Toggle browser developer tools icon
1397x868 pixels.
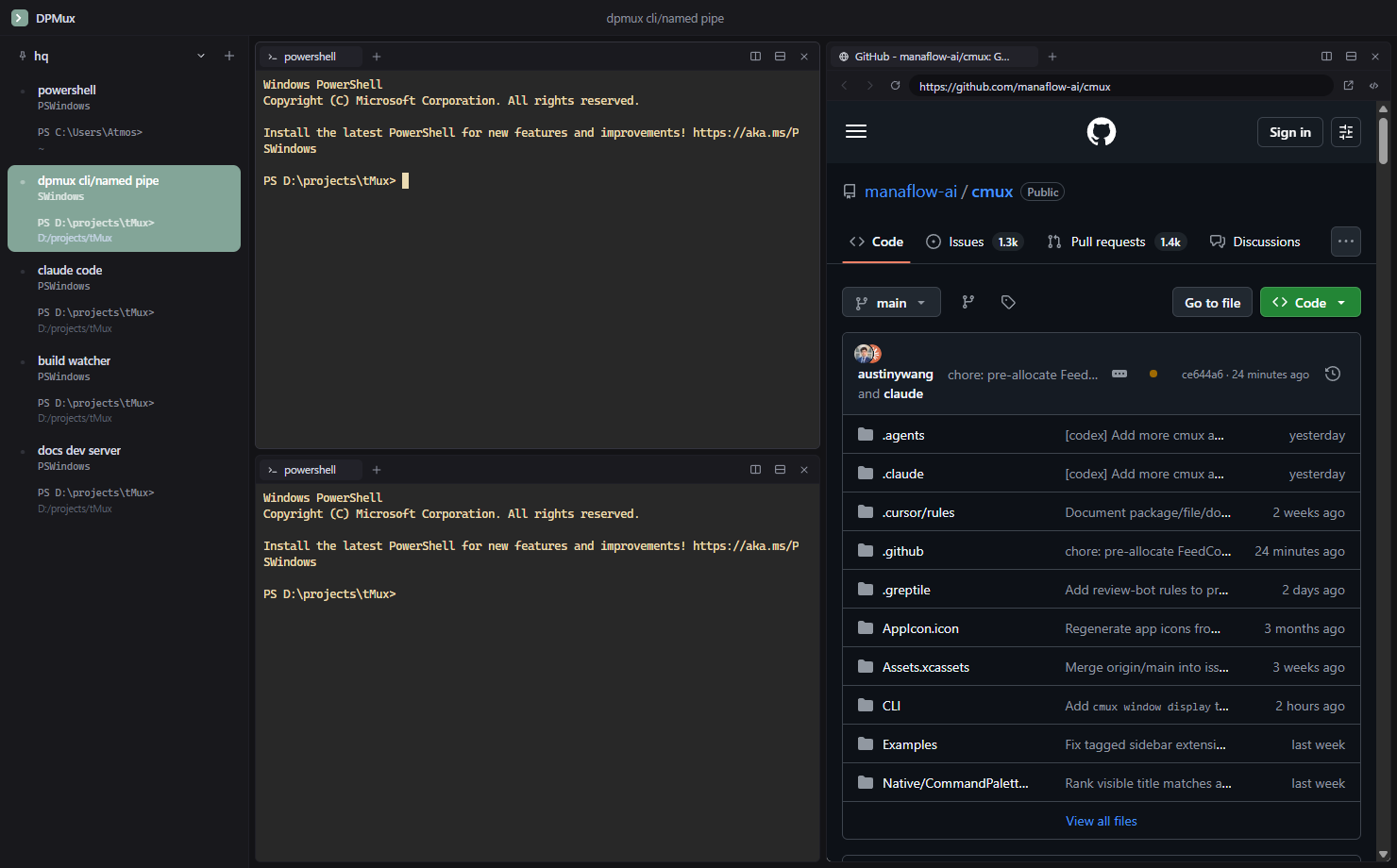[1374, 86]
